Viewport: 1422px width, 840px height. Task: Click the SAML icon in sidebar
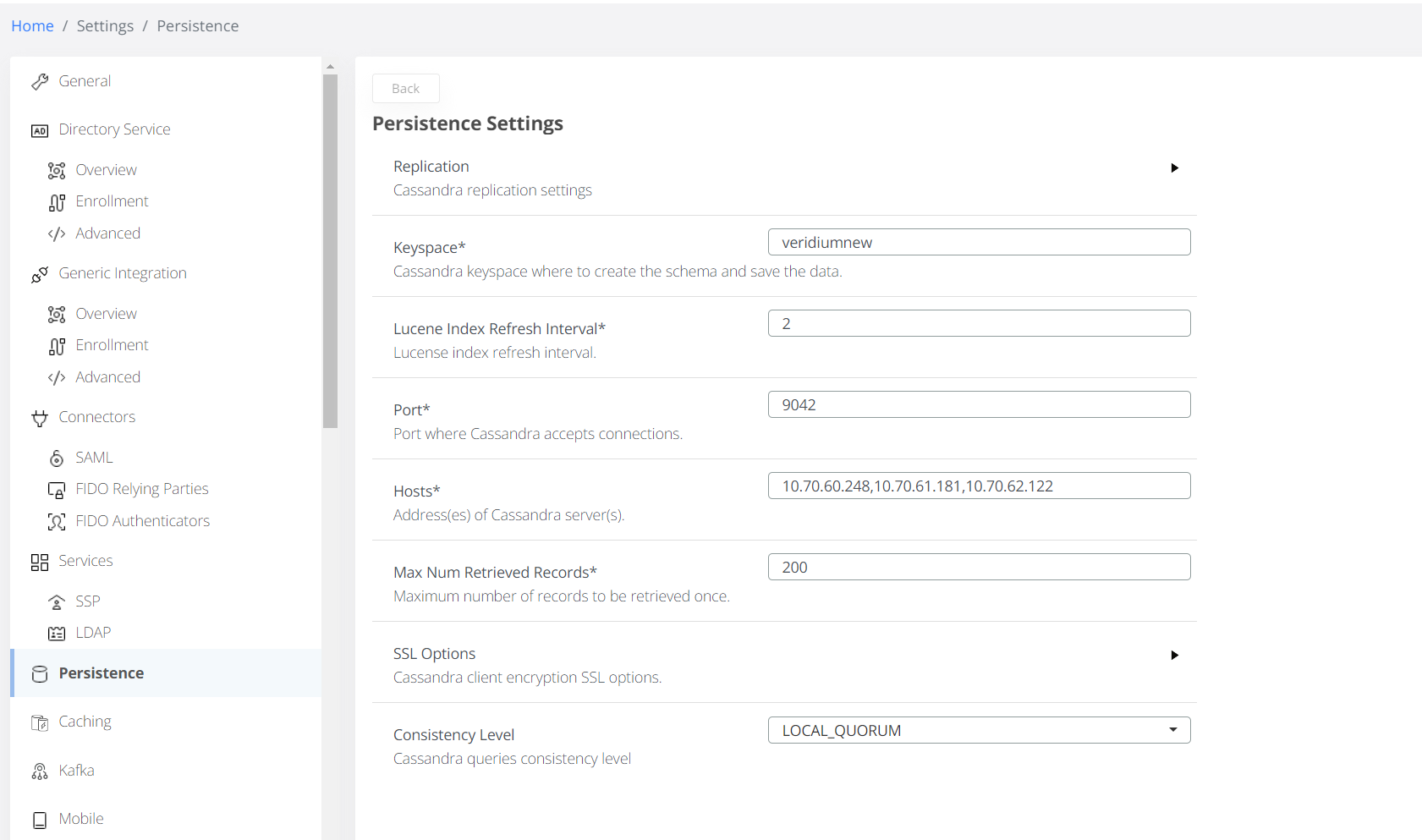pyautogui.click(x=57, y=458)
